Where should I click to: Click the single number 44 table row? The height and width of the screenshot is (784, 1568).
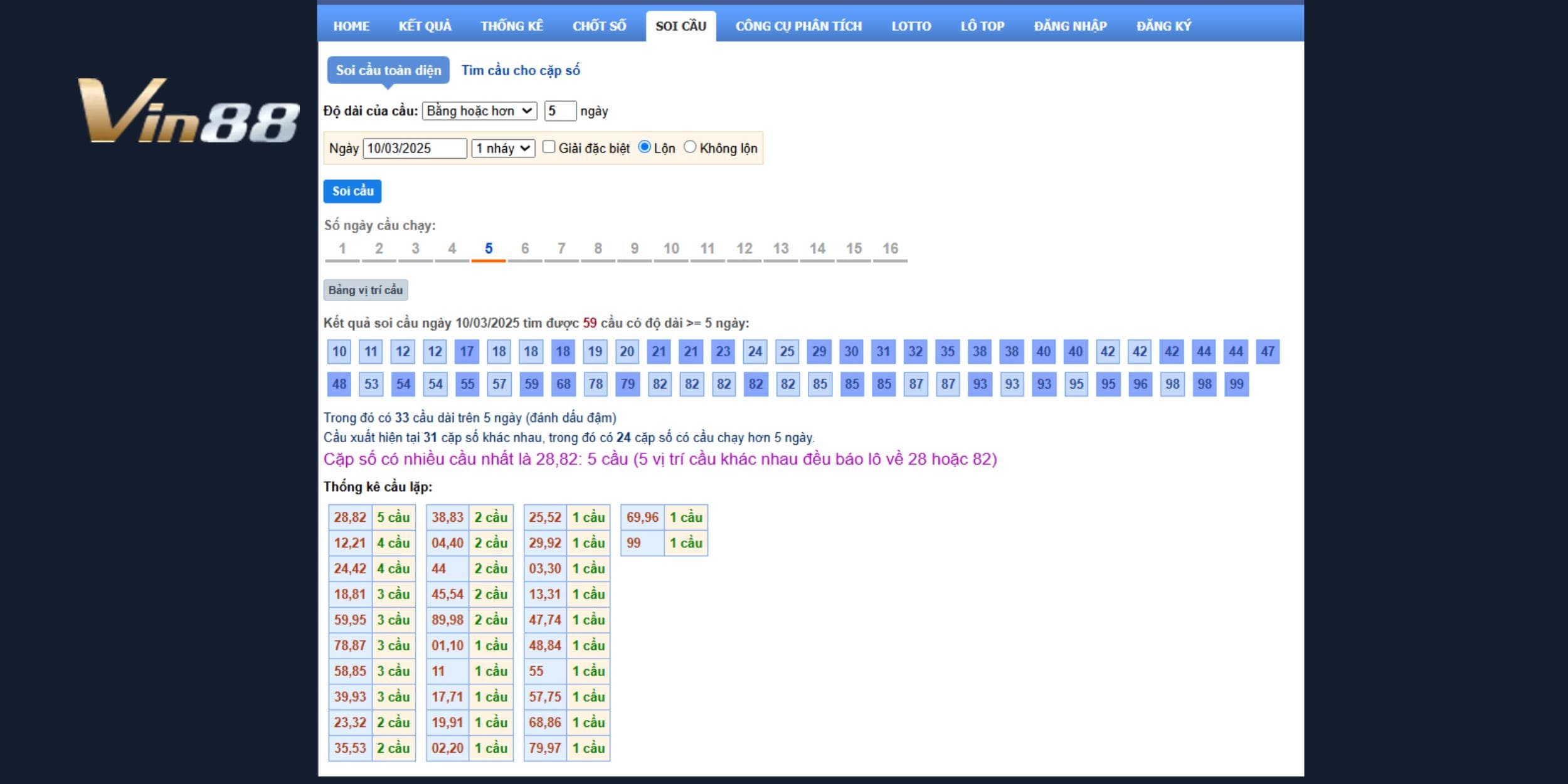click(x=470, y=569)
